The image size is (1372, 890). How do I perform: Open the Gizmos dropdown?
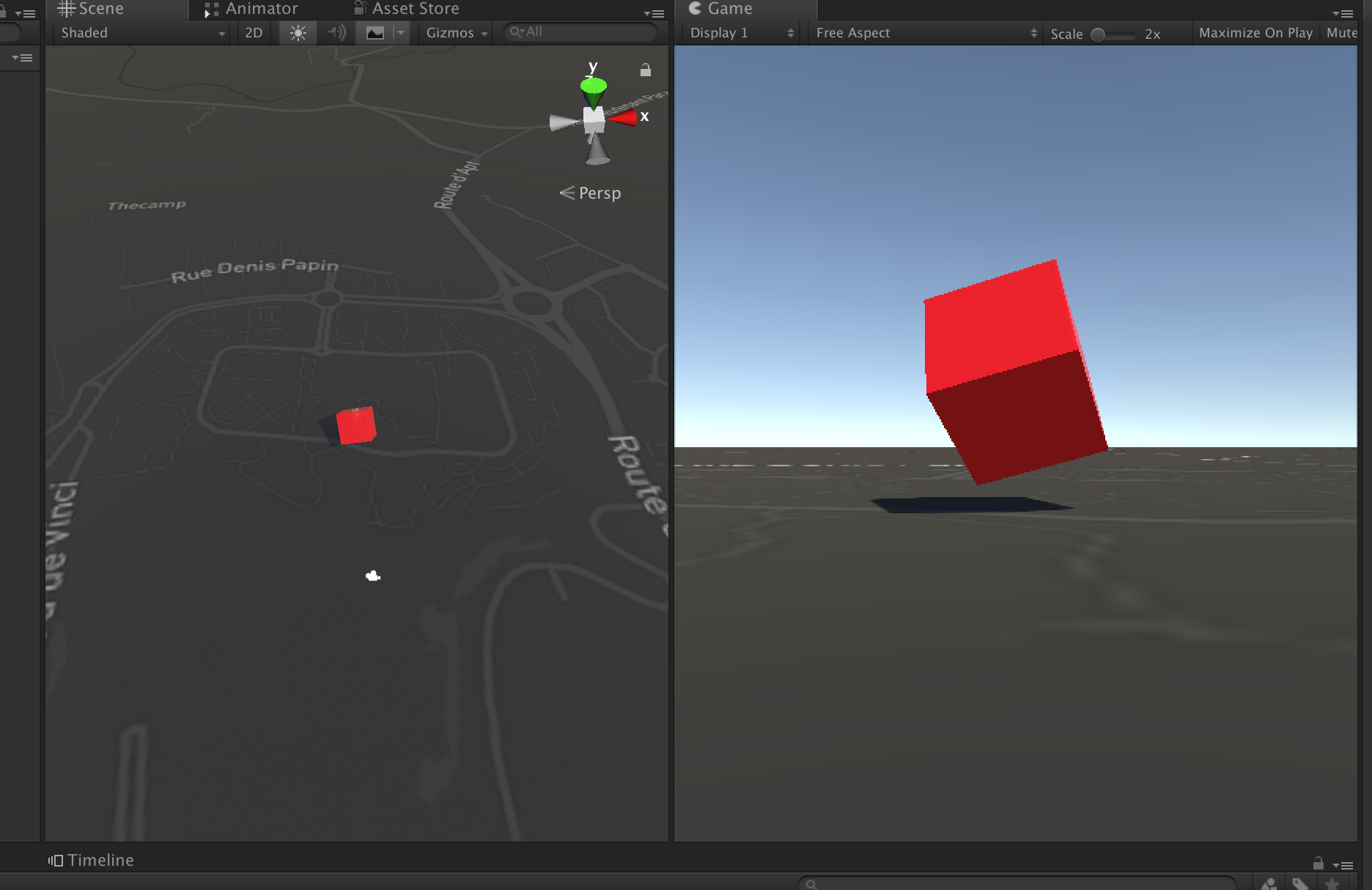tap(457, 33)
